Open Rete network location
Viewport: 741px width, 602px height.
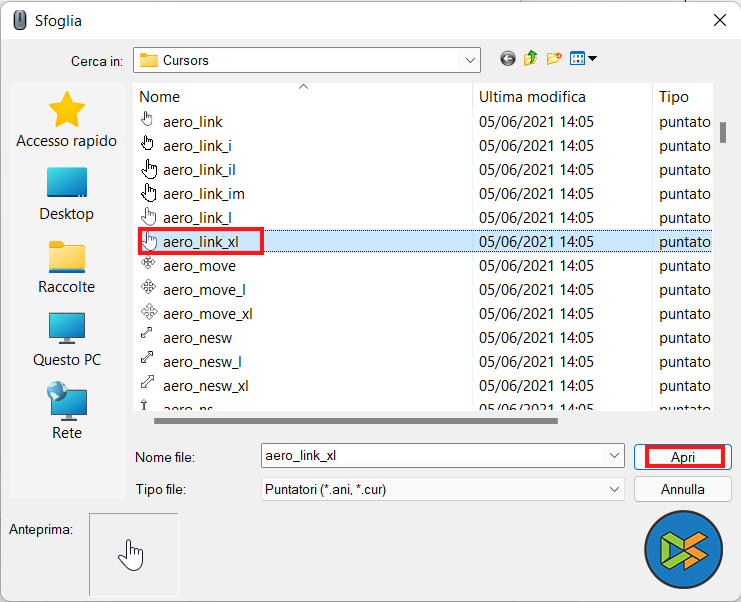click(x=66, y=412)
